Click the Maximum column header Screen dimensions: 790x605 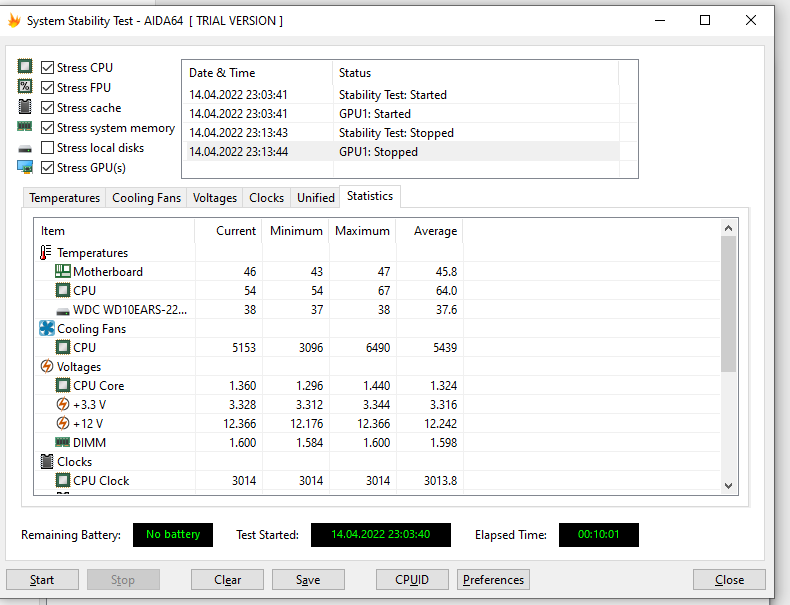[x=362, y=231]
